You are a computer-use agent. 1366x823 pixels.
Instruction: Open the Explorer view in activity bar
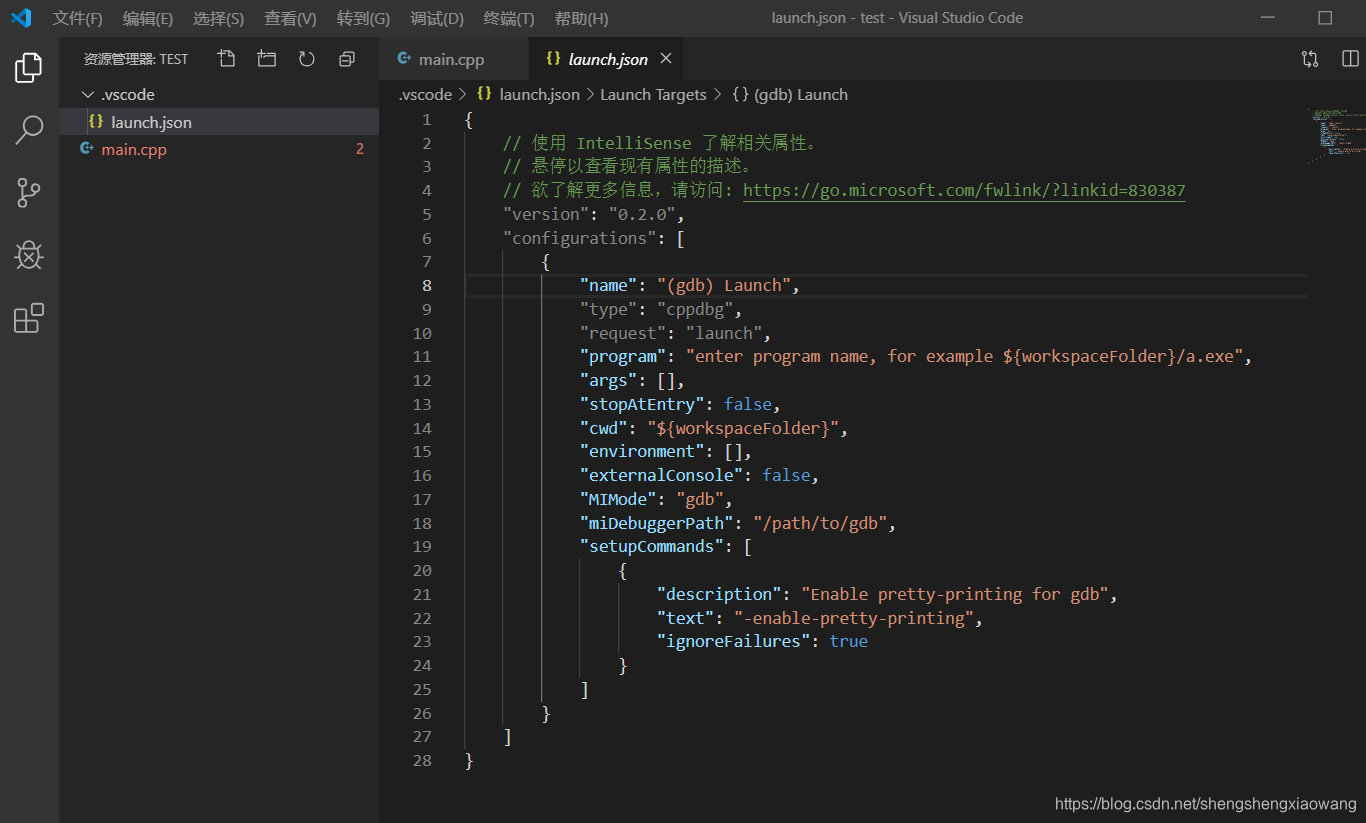point(29,68)
